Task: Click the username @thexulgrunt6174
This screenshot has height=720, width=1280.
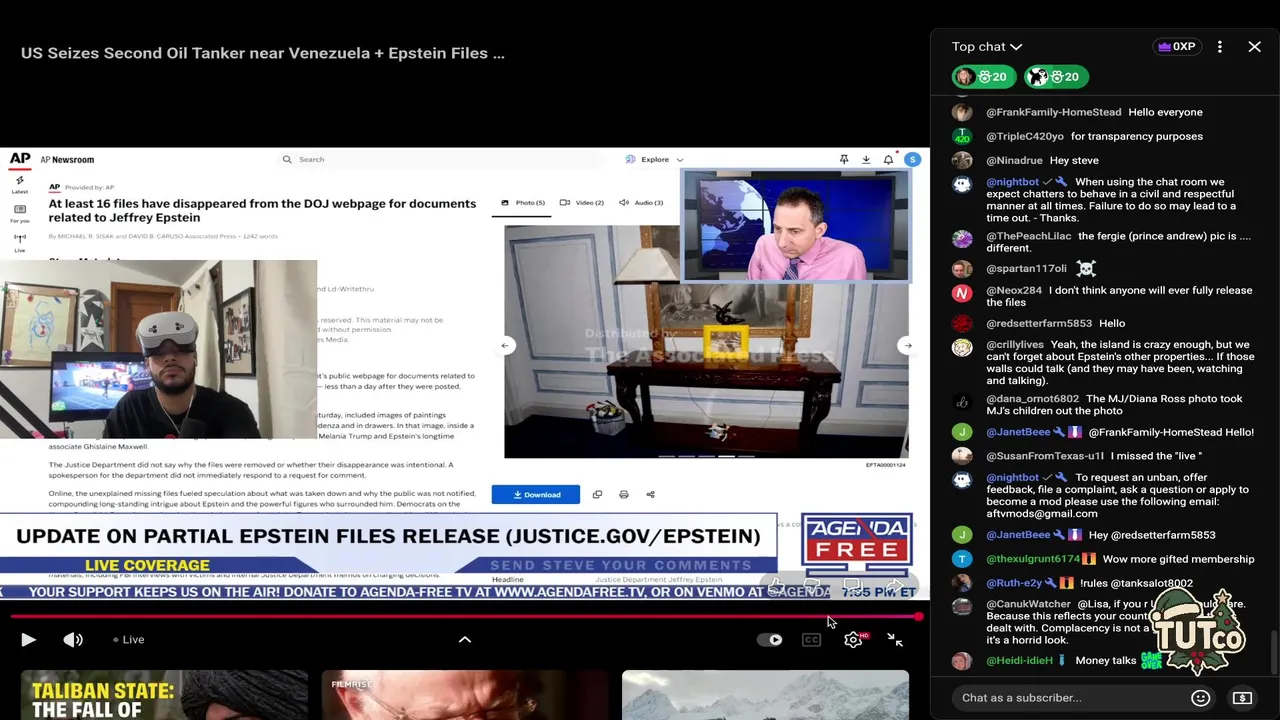Action: coord(1033,559)
